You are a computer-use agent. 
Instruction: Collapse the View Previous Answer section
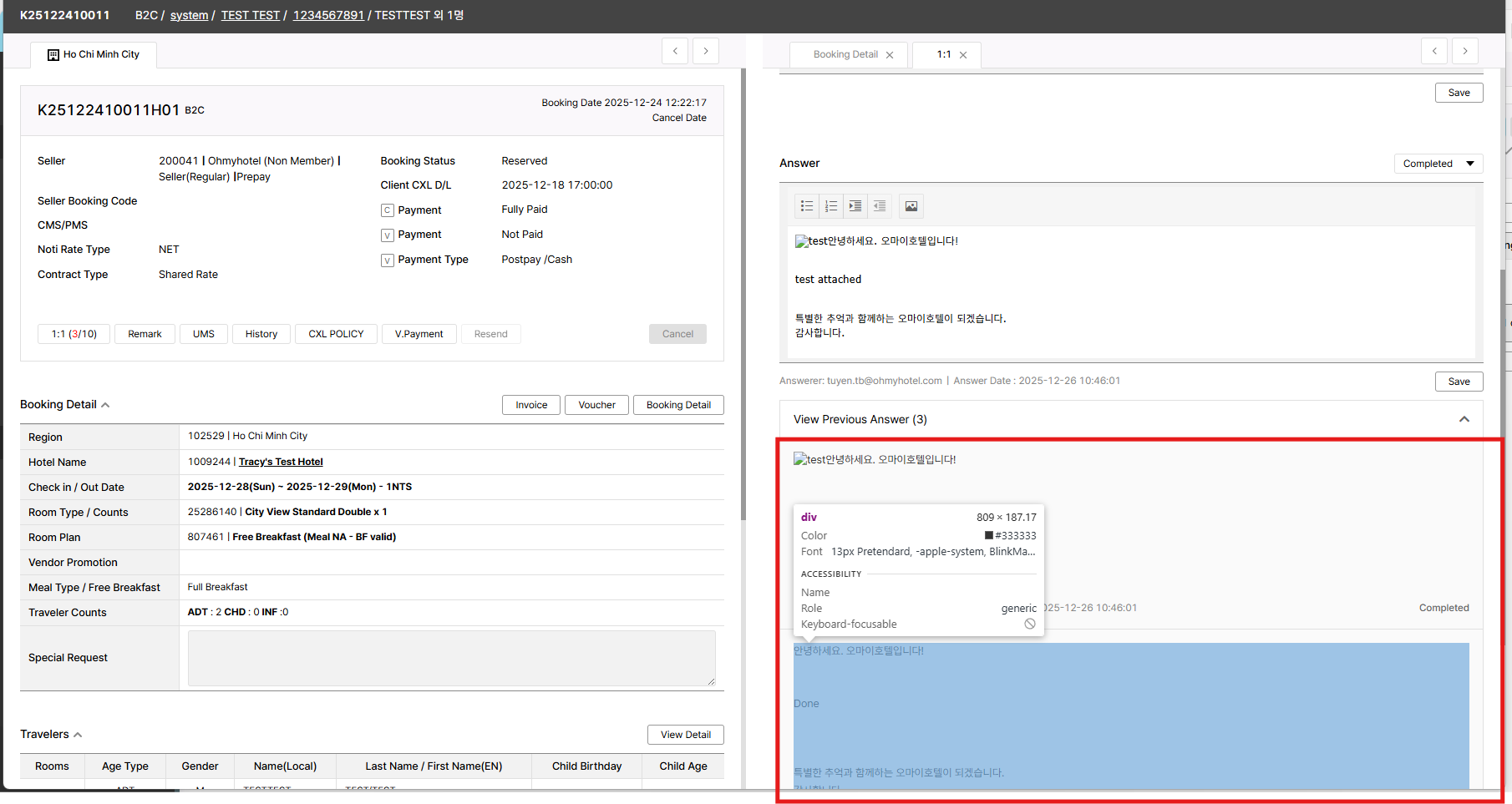[1464, 419]
